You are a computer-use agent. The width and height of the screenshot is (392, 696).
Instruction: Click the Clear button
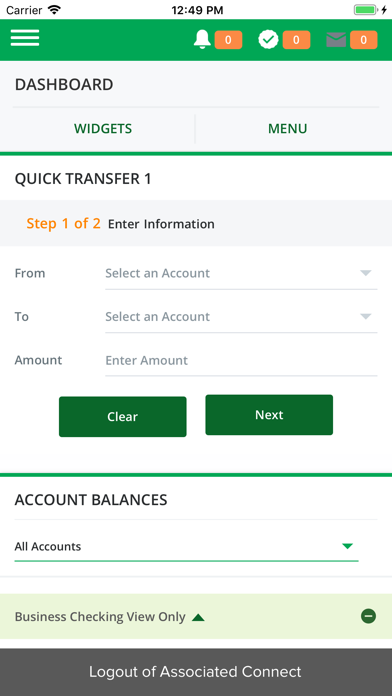point(123,416)
